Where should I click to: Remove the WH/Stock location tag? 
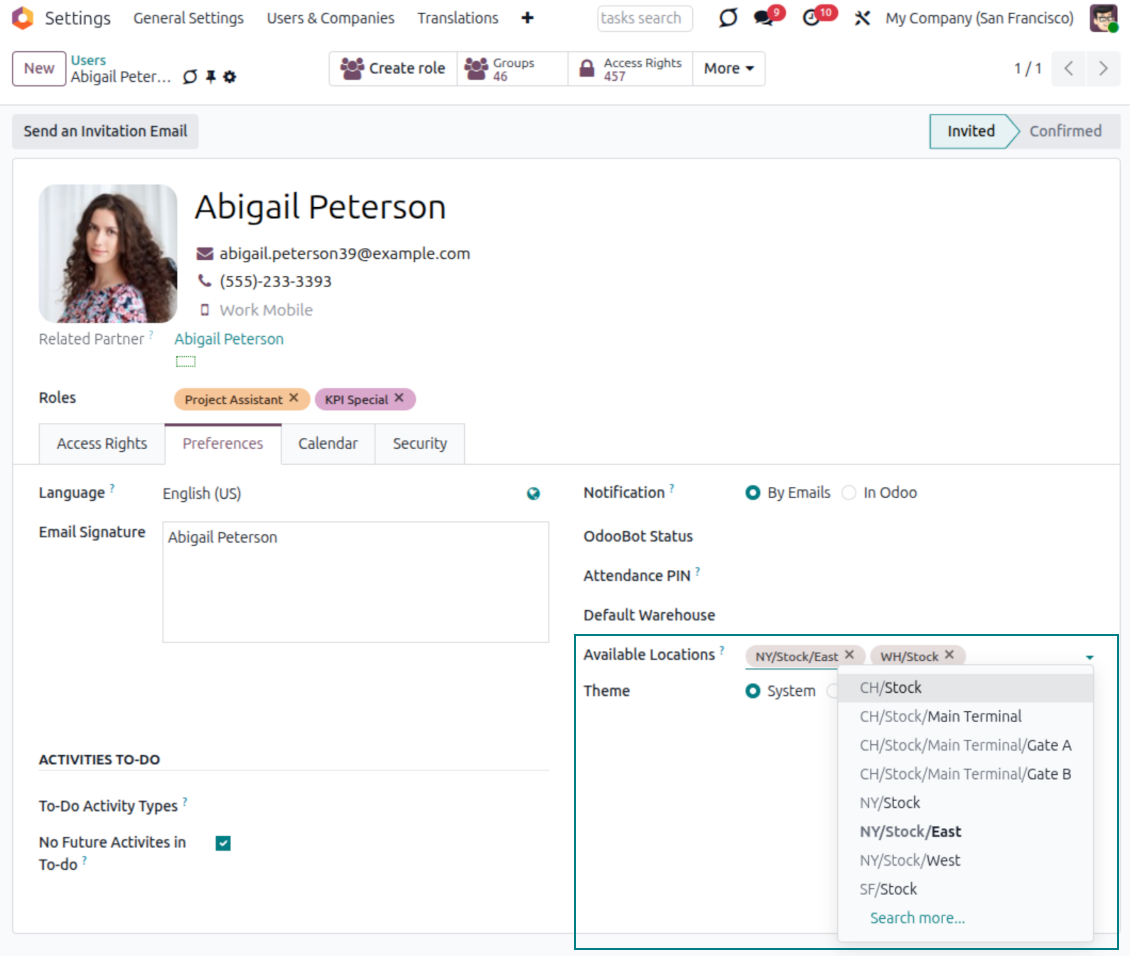click(949, 656)
